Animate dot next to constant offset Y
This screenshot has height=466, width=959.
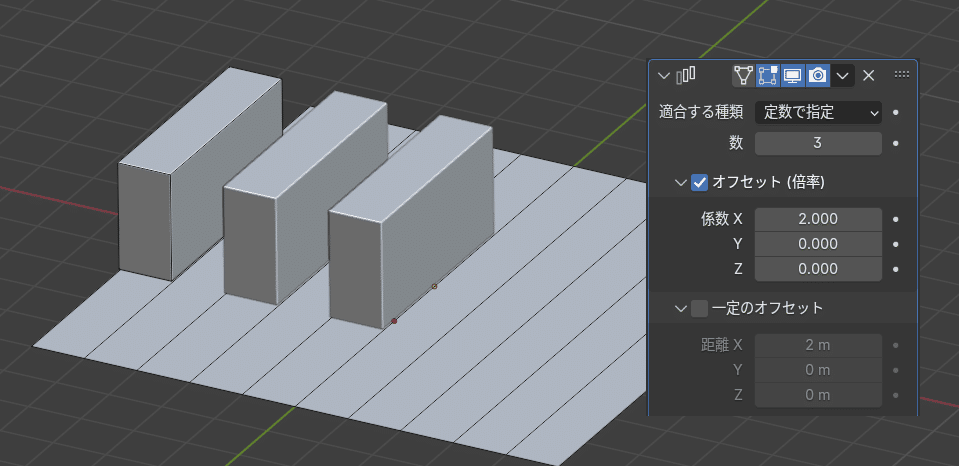[x=895, y=370]
